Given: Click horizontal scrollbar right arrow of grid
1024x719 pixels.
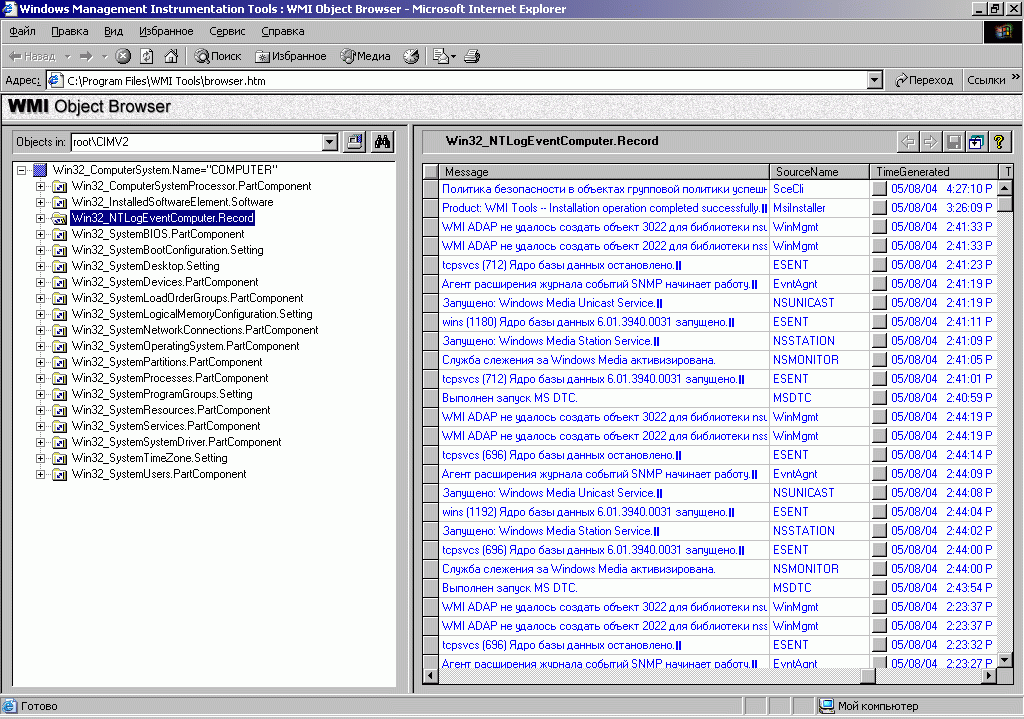Looking at the screenshot, I should point(990,676).
